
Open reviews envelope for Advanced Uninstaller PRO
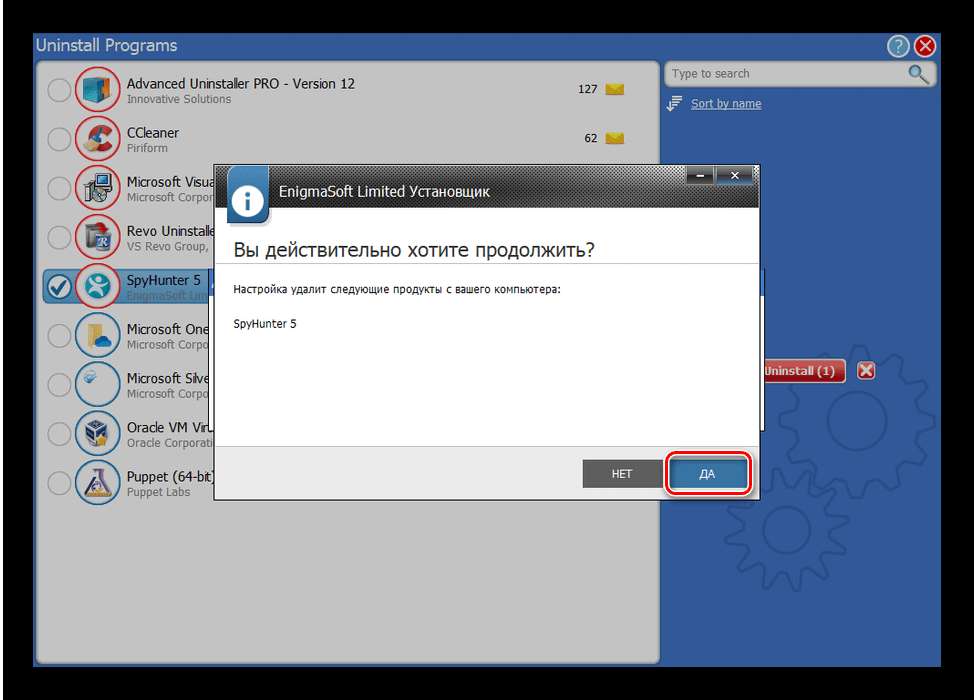coord(614,89)
